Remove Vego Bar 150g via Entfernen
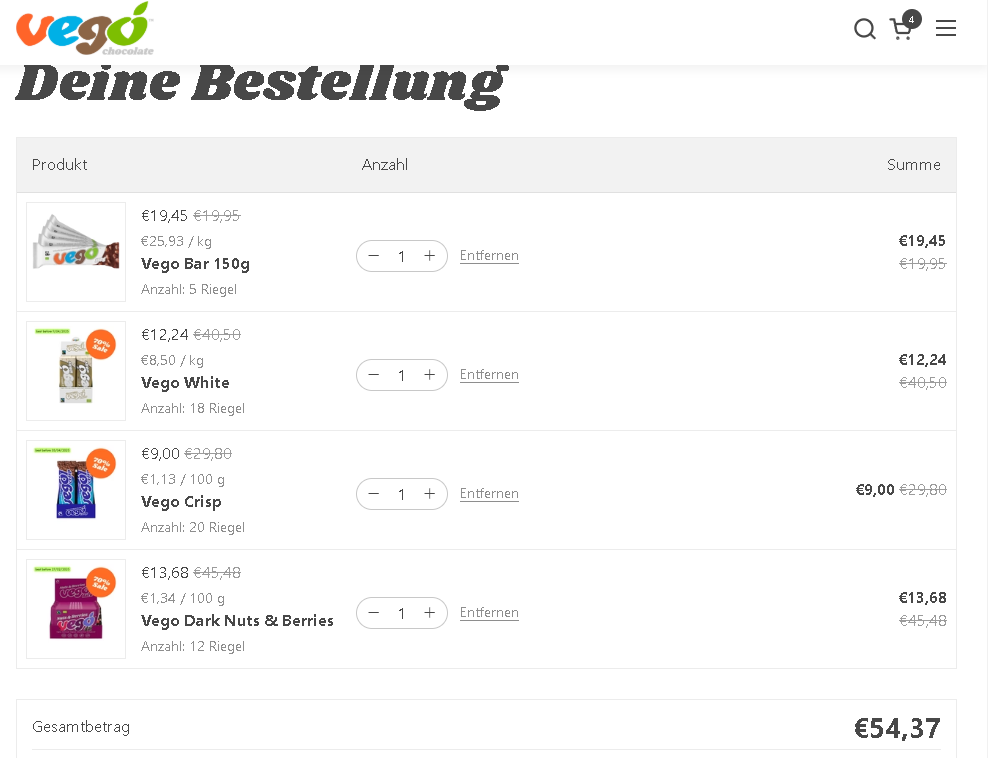The height and width of the screenshot is (758, 988). pyautogui.click(x=489, y=256)
